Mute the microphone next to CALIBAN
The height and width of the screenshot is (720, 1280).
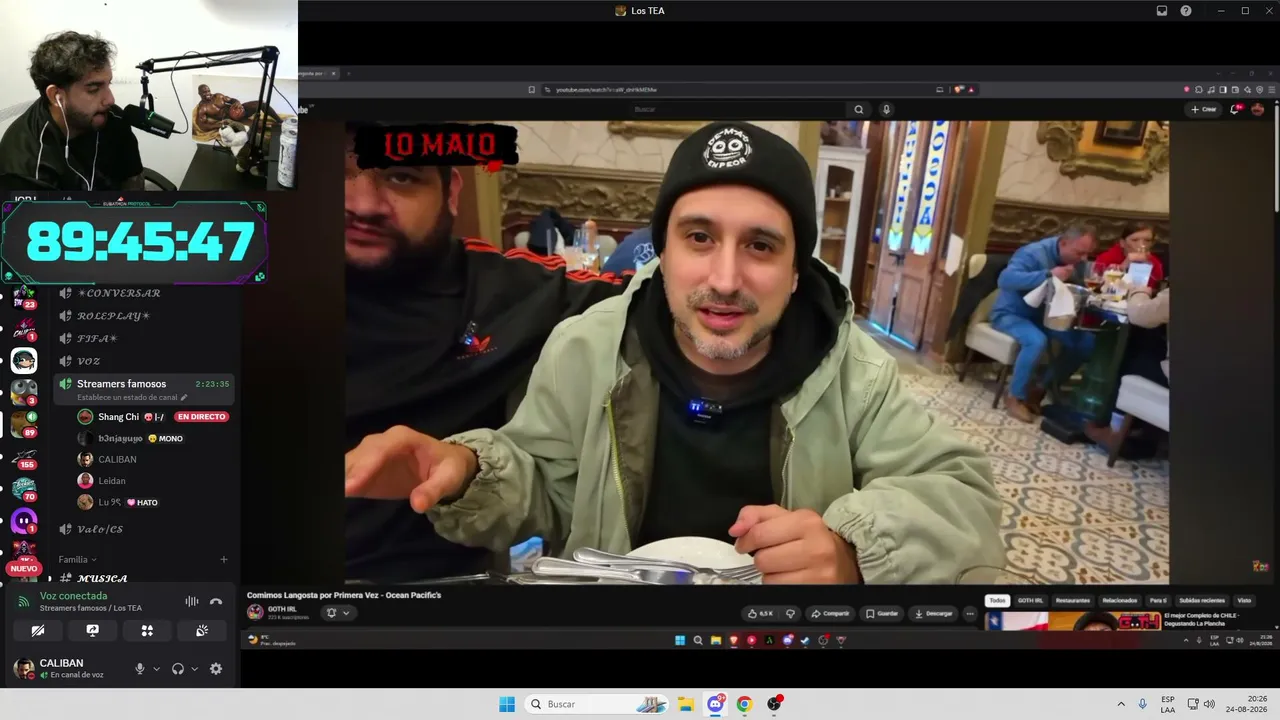pyautogui.click(x=140, y=669)
